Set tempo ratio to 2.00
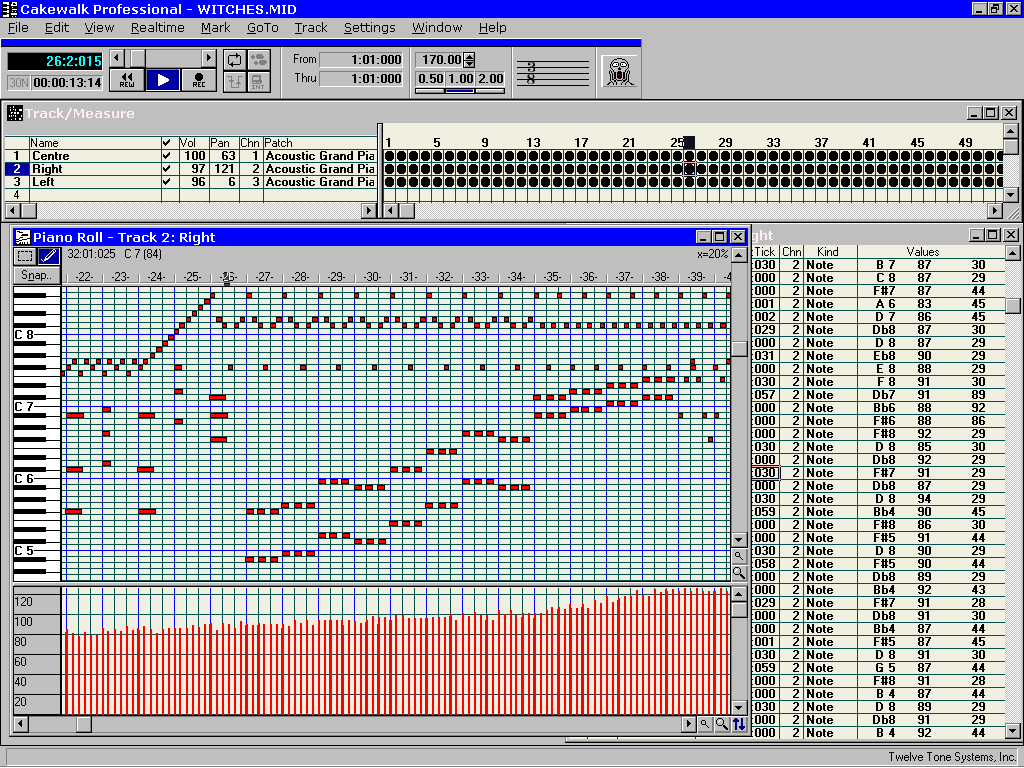This screenshot has width=1024, height=768. [490, 79]
